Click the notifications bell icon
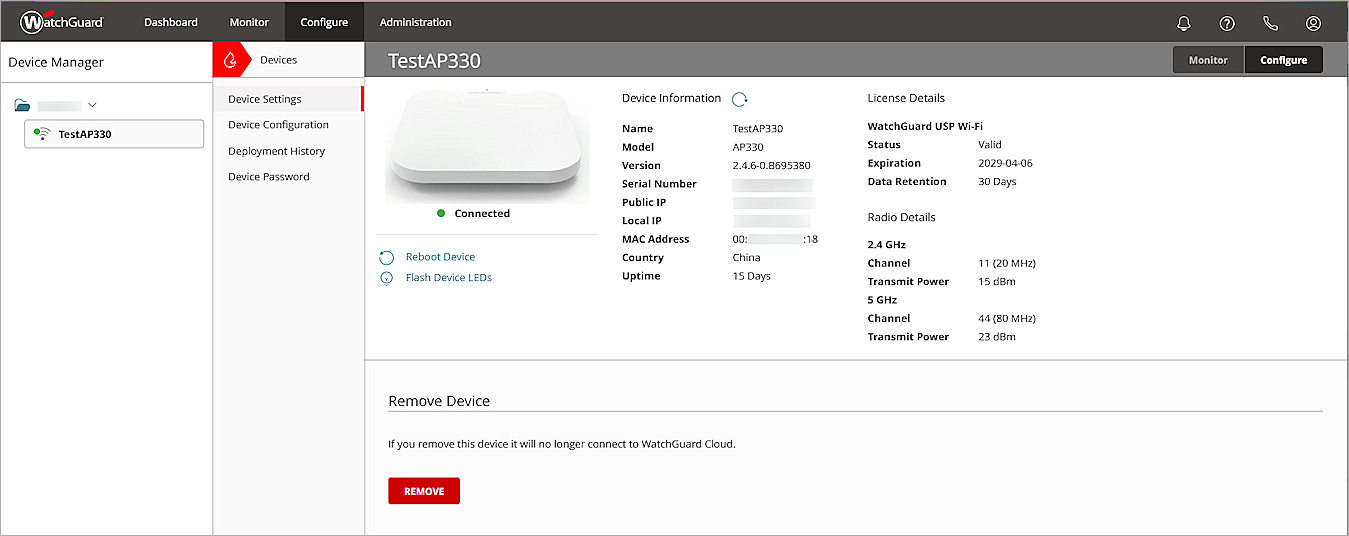Screen dimensions: 1349x536 pos(1184,23)
